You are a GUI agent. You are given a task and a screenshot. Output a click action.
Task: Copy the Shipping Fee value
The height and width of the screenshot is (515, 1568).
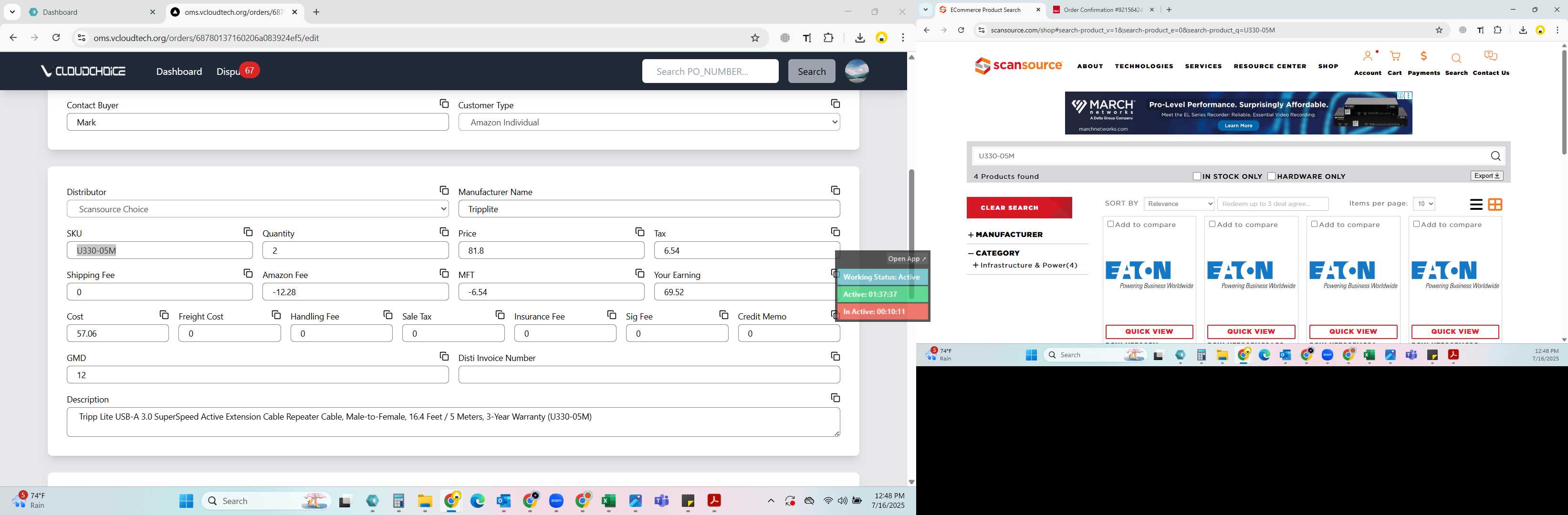pyautogui.click(x=248, y=273)
